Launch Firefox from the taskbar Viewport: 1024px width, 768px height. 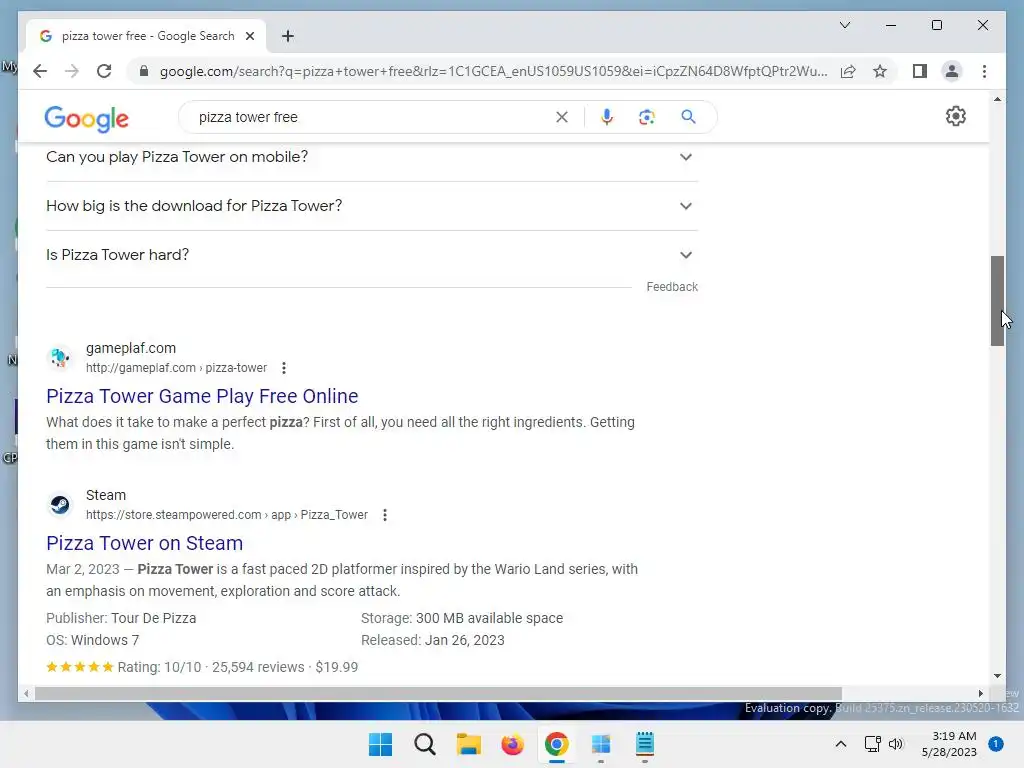(513, 744)
